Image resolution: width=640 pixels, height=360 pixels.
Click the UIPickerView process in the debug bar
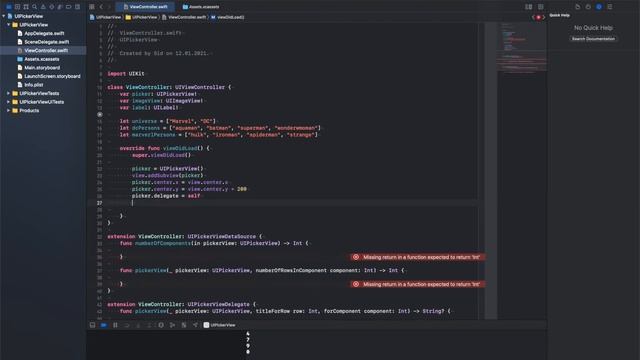[x=220, y=325]
